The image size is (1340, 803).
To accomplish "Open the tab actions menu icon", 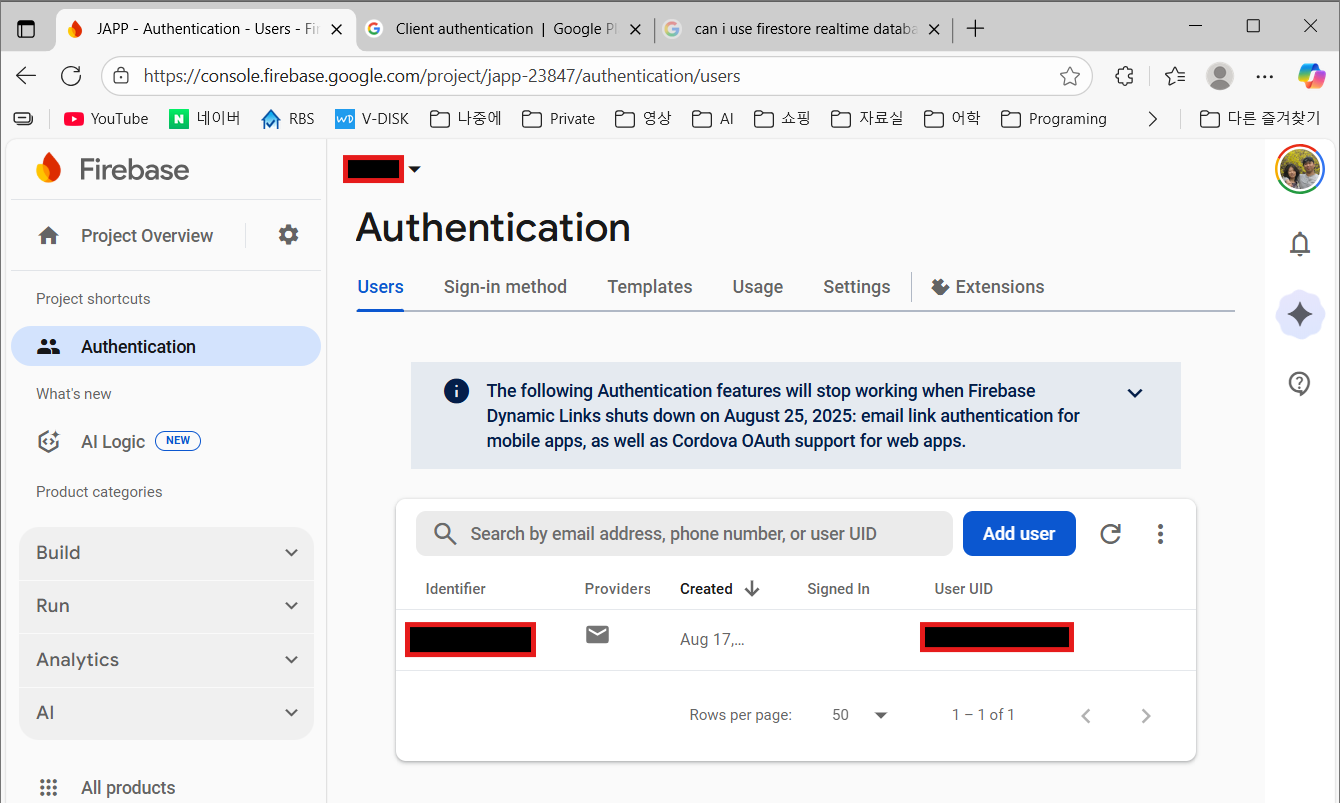I will pyautogui.click(x=26, y=29).
